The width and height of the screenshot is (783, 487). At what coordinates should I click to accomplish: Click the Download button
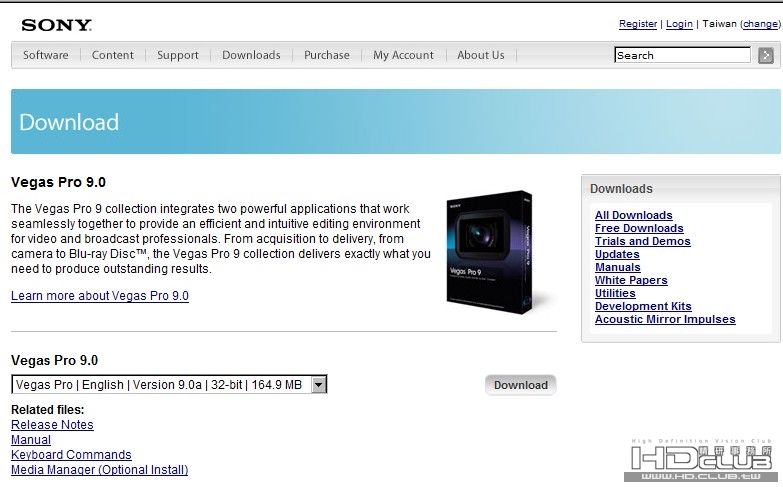tap(520, 385)
